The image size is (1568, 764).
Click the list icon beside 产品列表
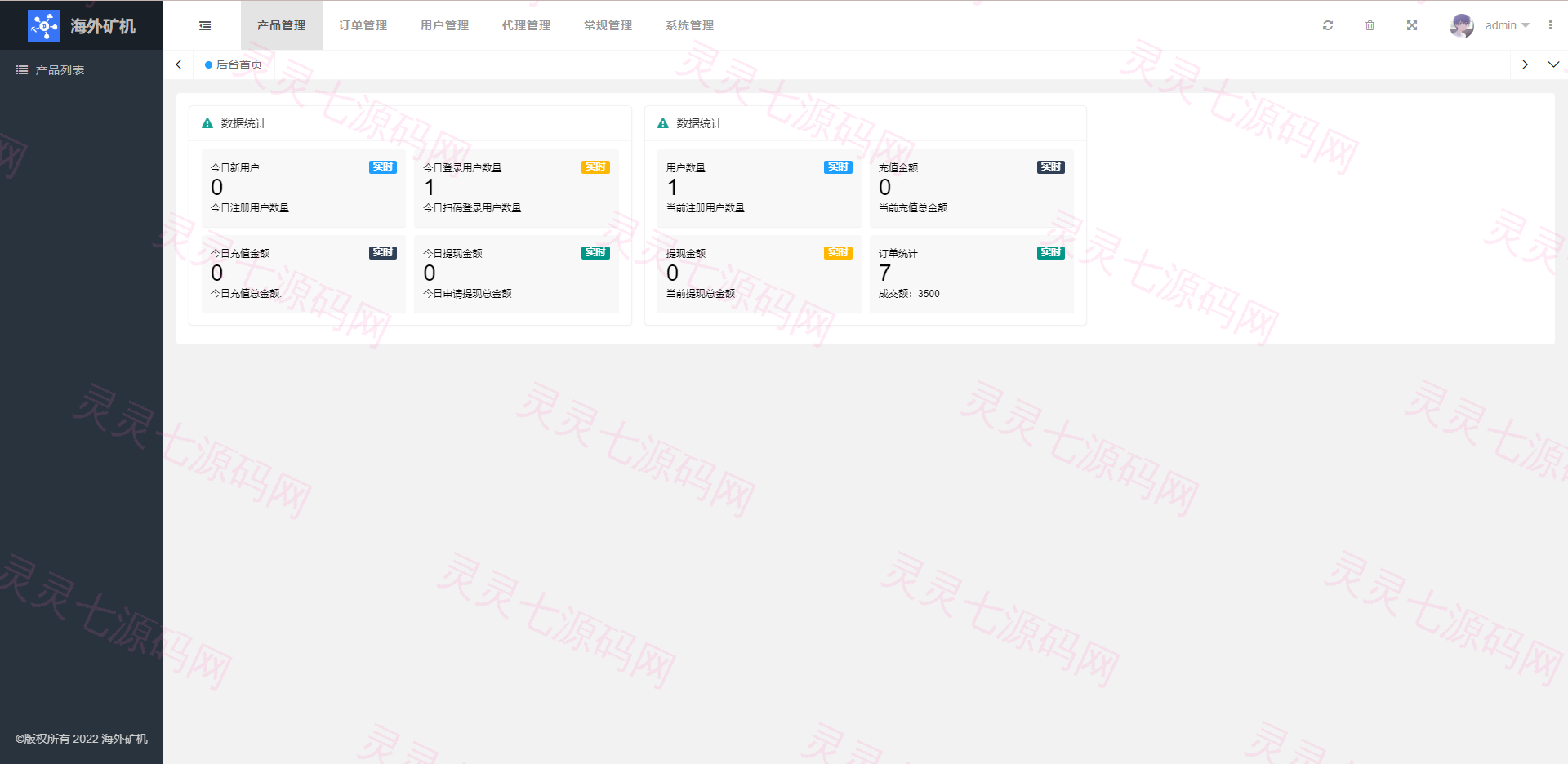coord(22,70)
